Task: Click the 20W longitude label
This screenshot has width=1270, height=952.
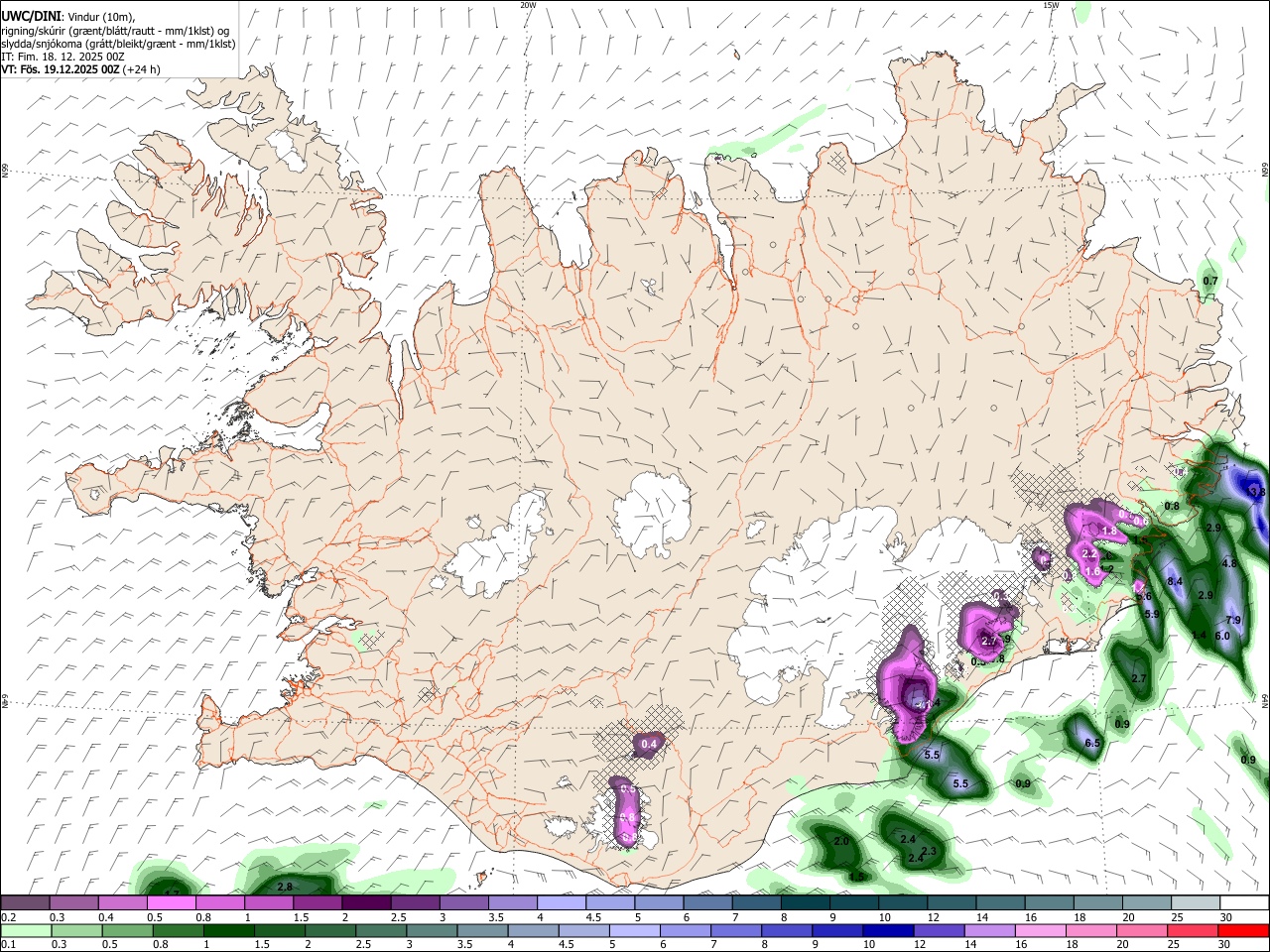Action: pos(528,5)
